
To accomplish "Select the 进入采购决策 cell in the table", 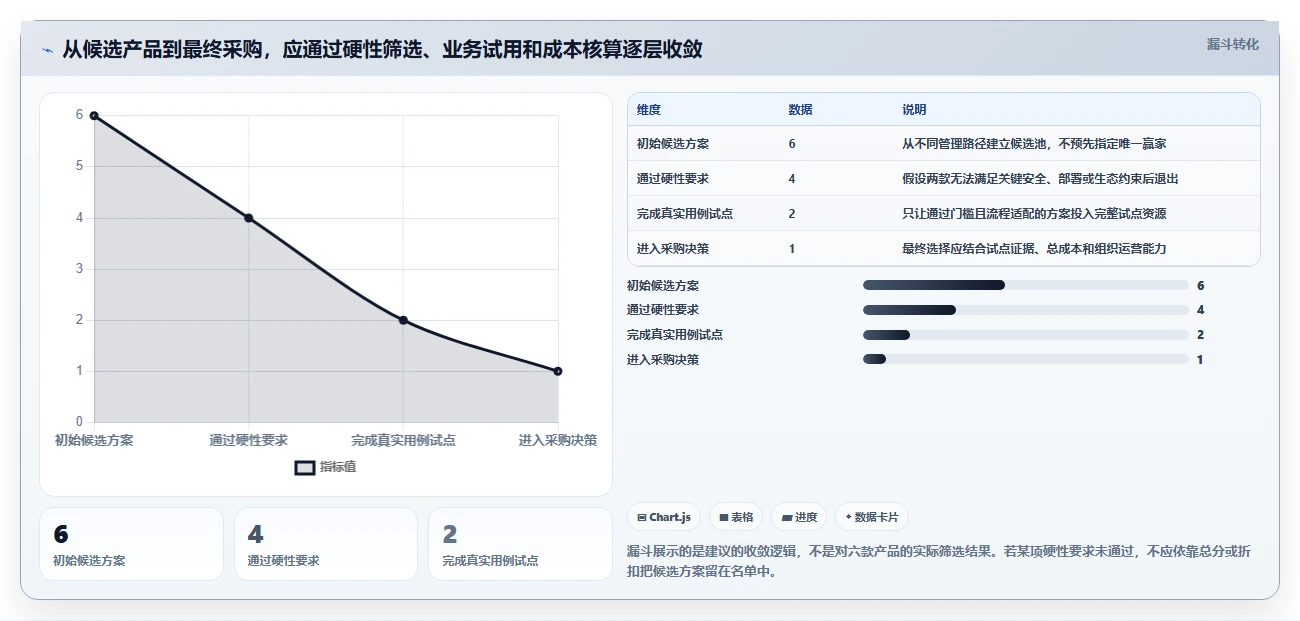I will [673, 249].
